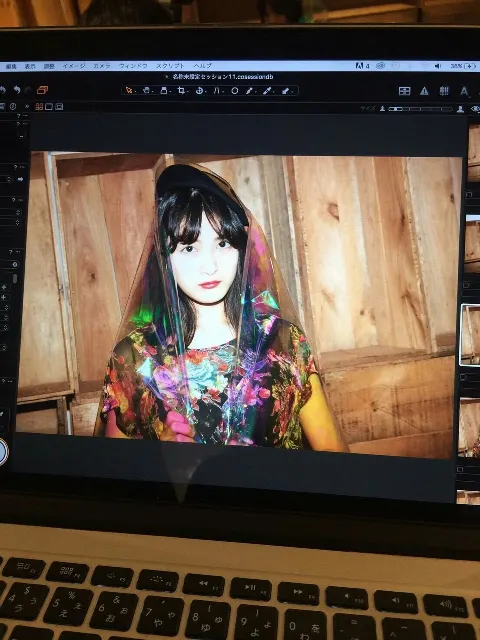Select the Rotate and straighten tool

click(x=199, y=91)
